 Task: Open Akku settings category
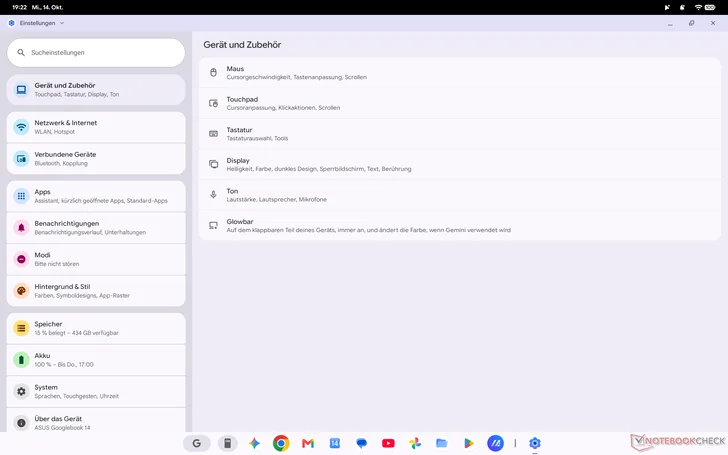coord(96,360)
